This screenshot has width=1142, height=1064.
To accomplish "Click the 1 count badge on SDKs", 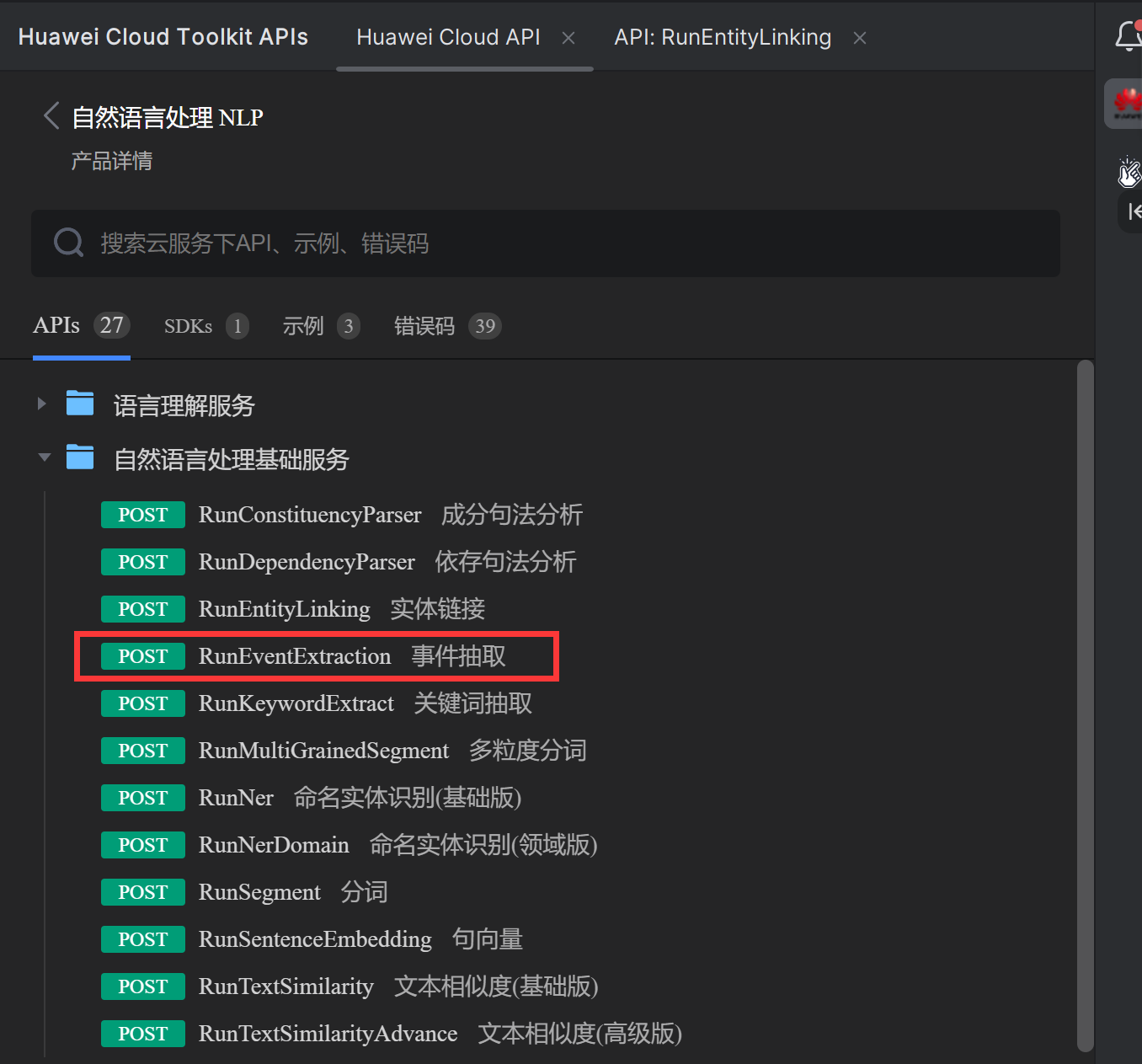I will [237, 326].
